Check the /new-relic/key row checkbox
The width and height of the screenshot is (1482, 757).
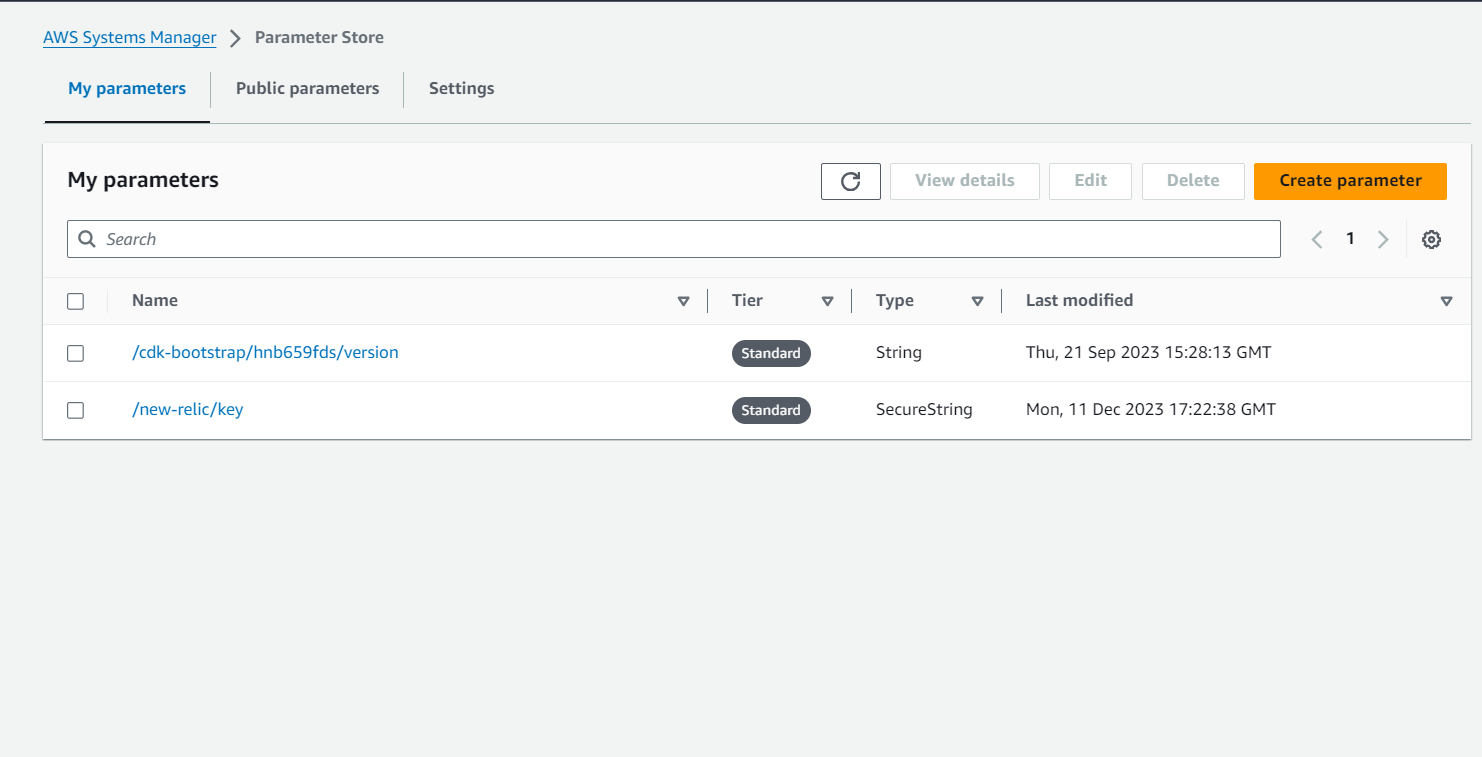76,410
